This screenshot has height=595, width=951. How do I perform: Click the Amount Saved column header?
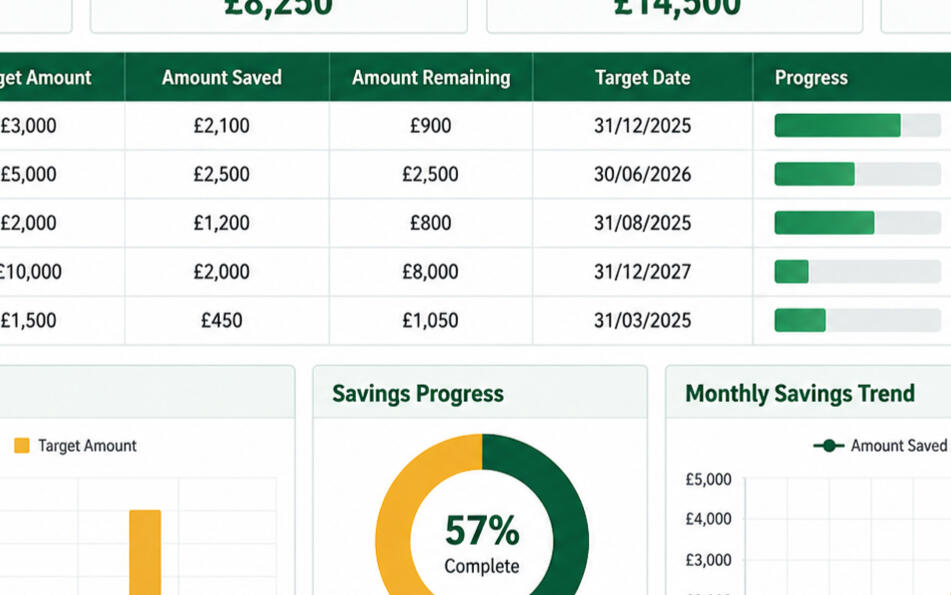[x=222, y=78]
